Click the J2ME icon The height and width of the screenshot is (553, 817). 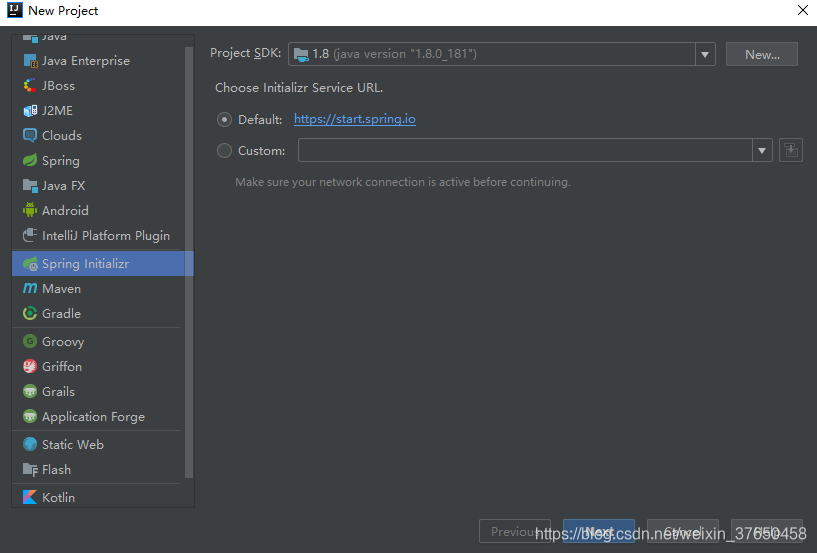[x=30, y=110]
